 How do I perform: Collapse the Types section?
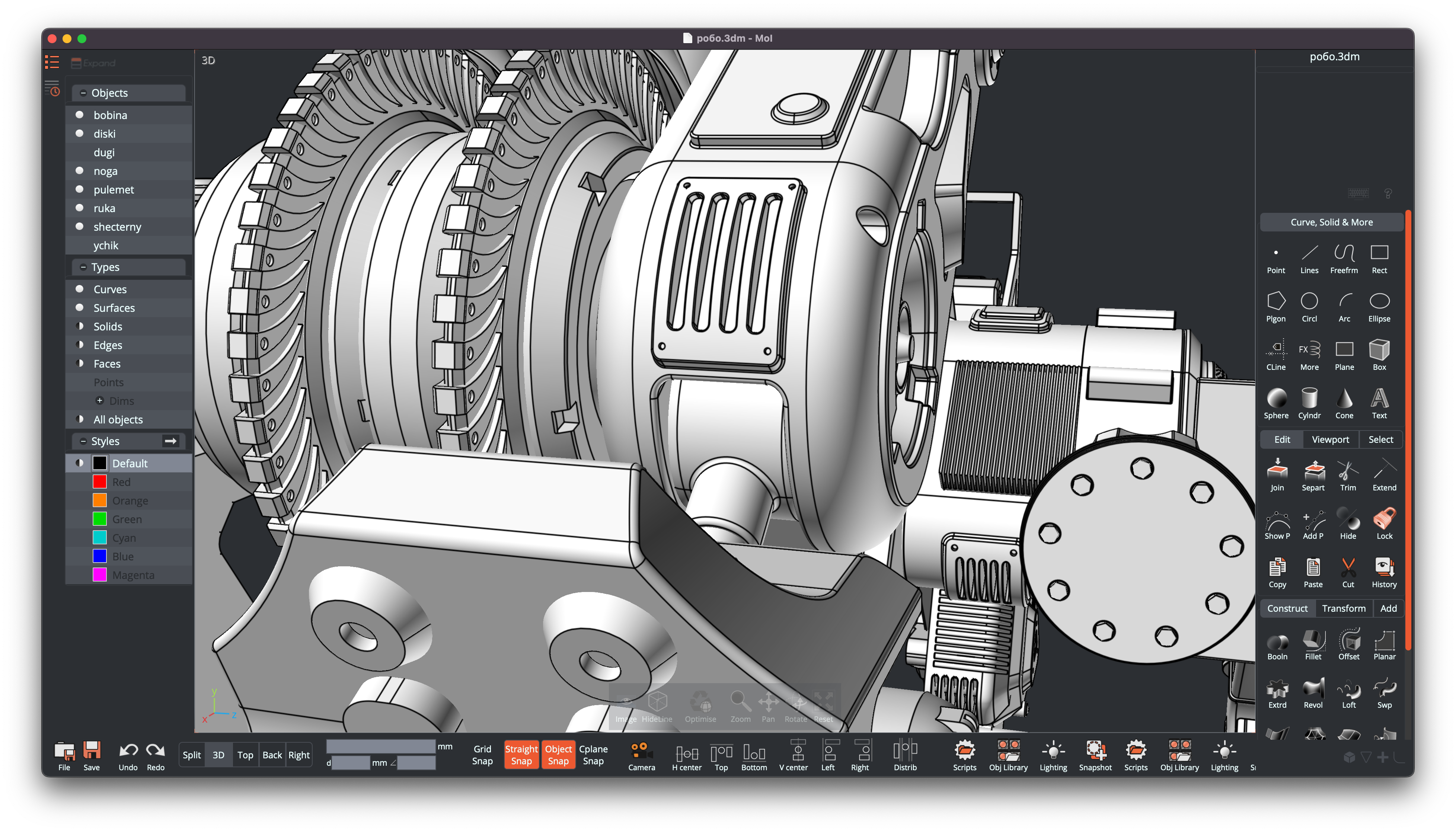[x=83, y=267]
